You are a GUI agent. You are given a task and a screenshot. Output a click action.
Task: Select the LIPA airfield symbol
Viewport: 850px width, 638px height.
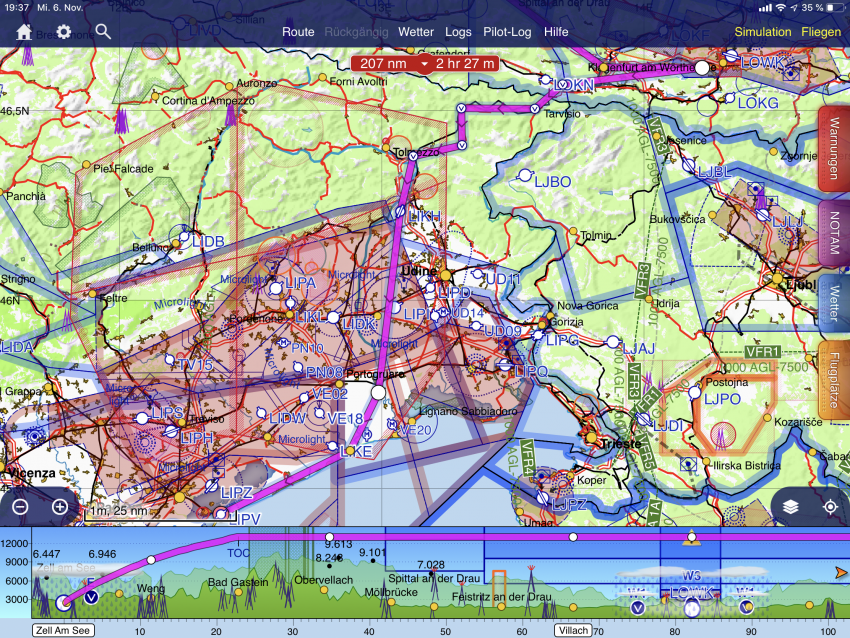click(x=276, y=288)
